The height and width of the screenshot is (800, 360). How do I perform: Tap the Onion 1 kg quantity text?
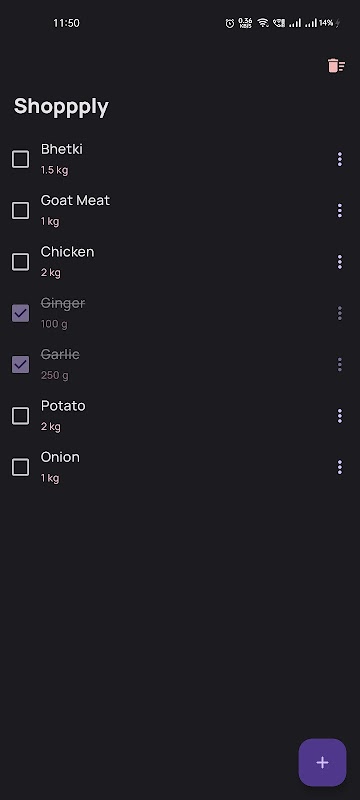[x=50, y=478]
